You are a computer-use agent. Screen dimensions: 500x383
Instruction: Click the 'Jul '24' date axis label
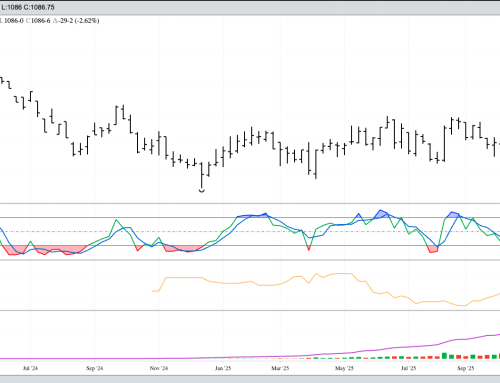(x=30, y=368)
